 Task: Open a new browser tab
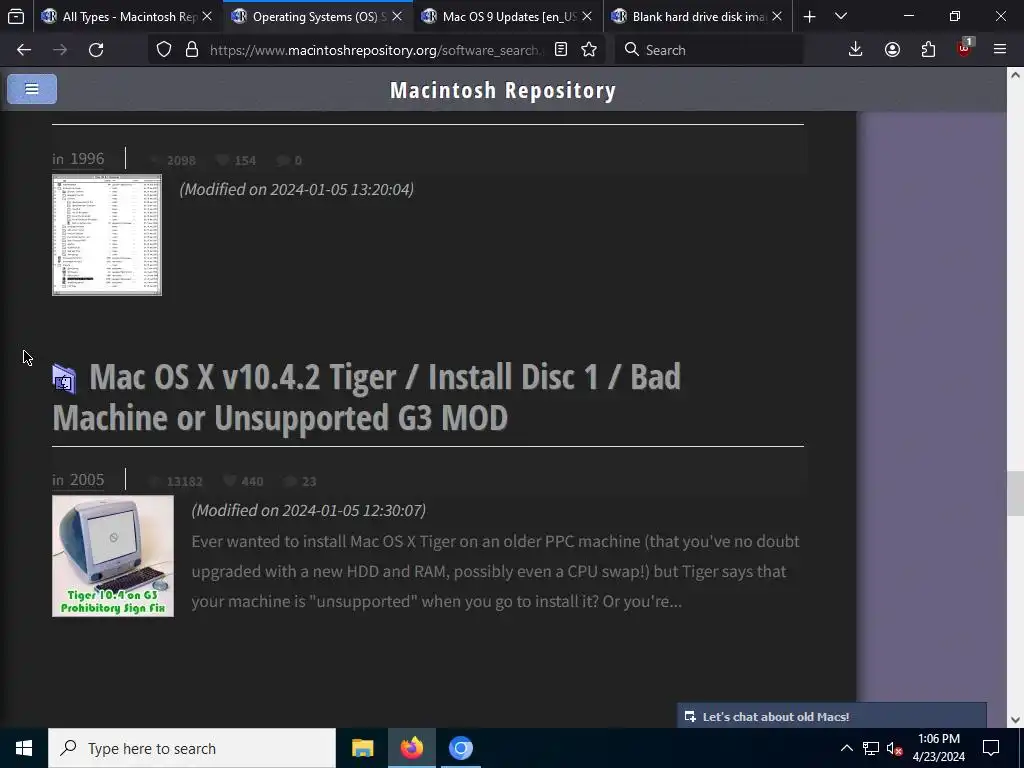tap(809, 16)
